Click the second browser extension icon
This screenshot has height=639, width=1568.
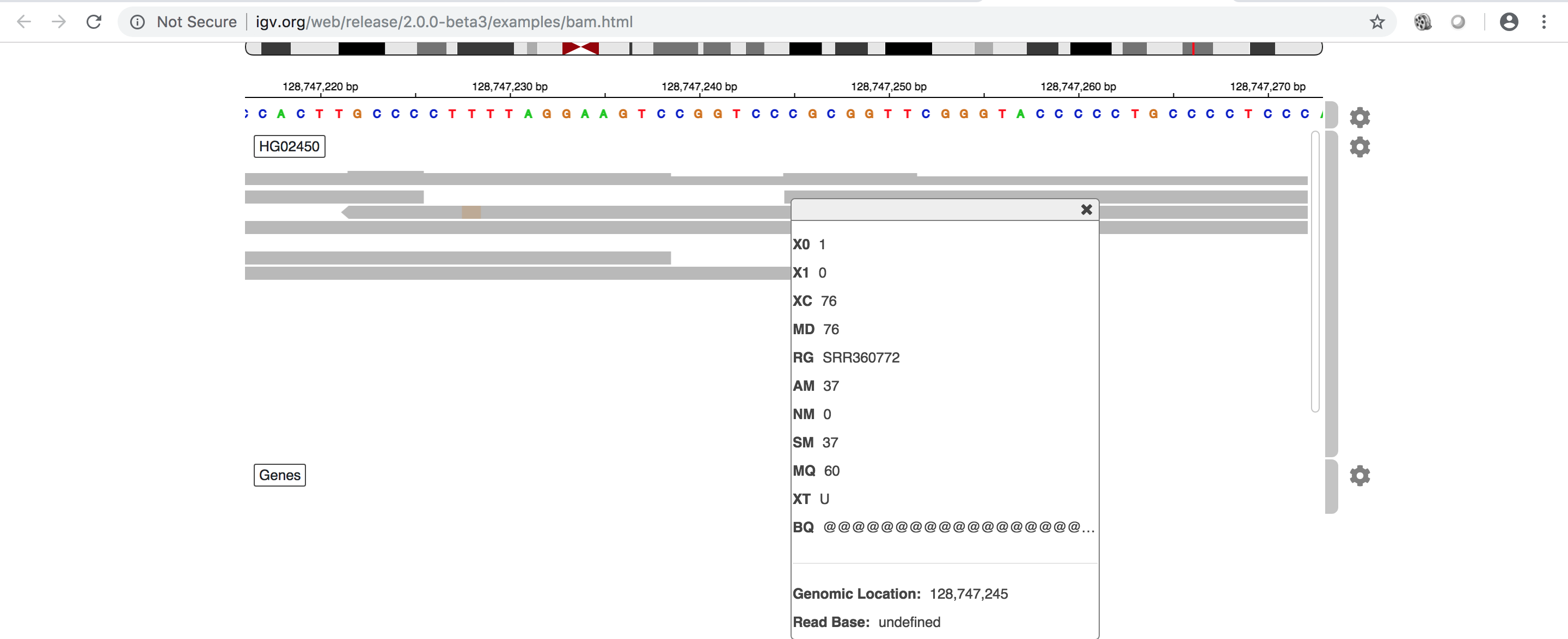[x=1459, y=22]
